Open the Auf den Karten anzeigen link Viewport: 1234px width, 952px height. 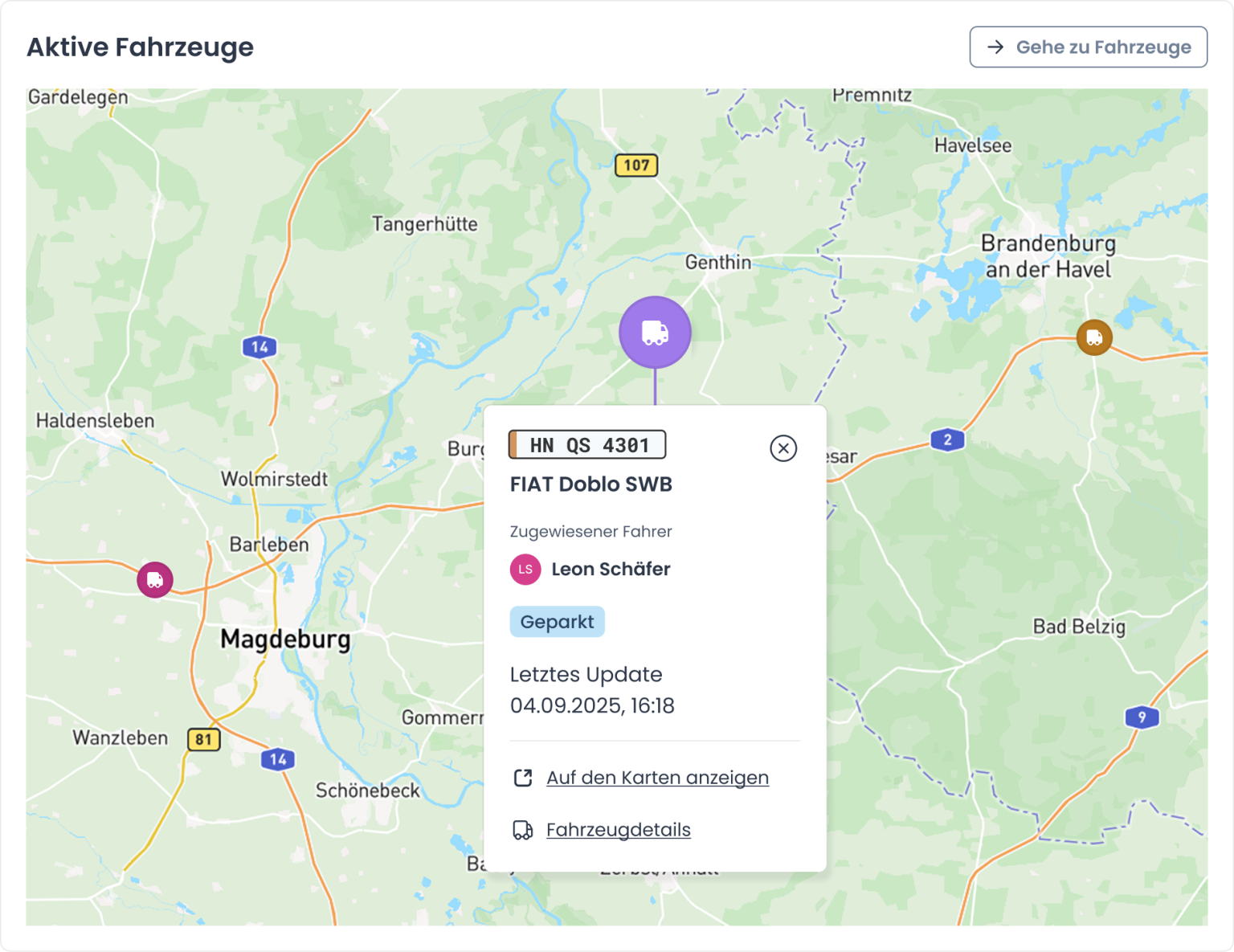click(x=657, y=778)
